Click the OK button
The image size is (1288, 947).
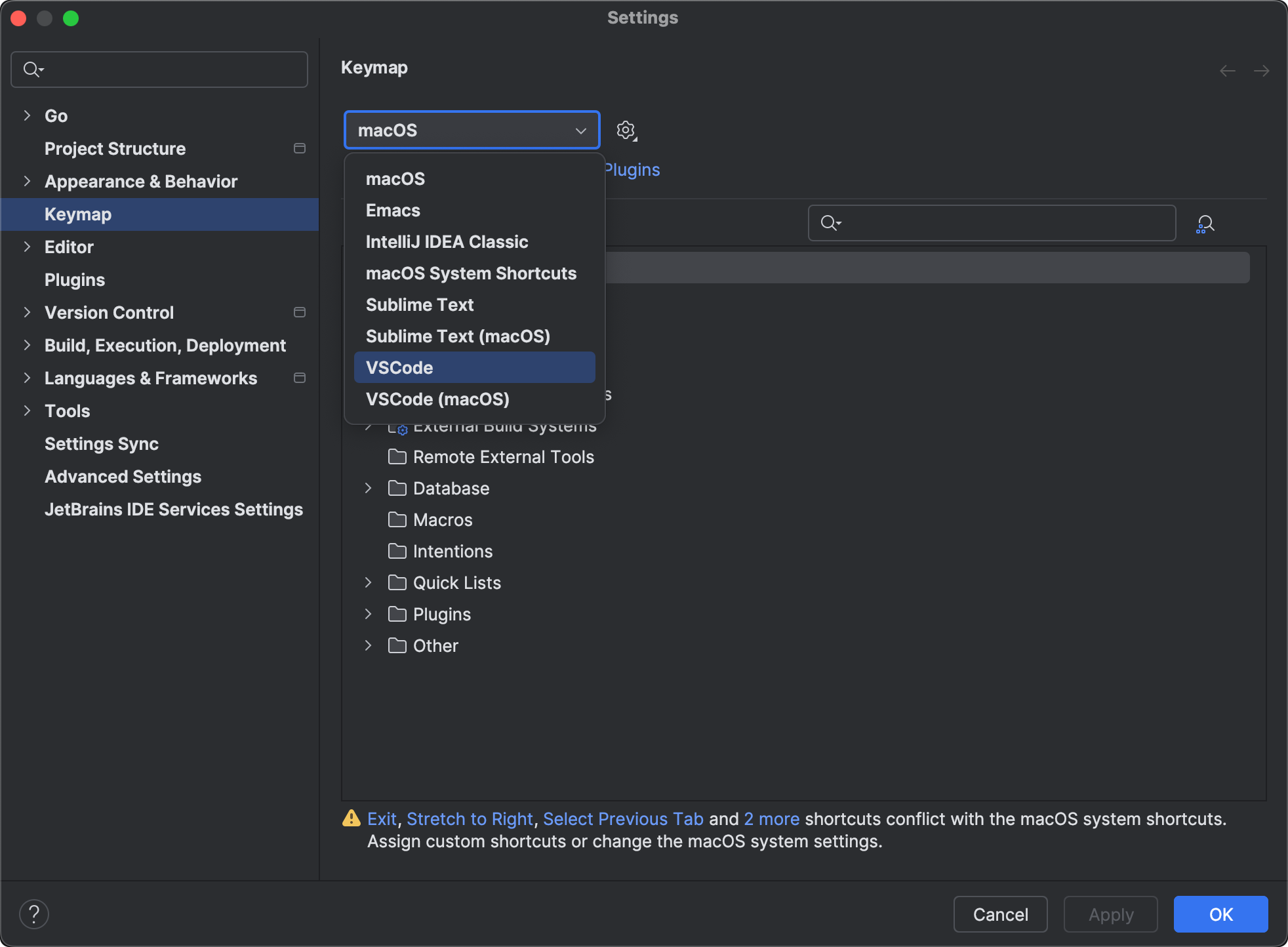tap(1219, 914)
